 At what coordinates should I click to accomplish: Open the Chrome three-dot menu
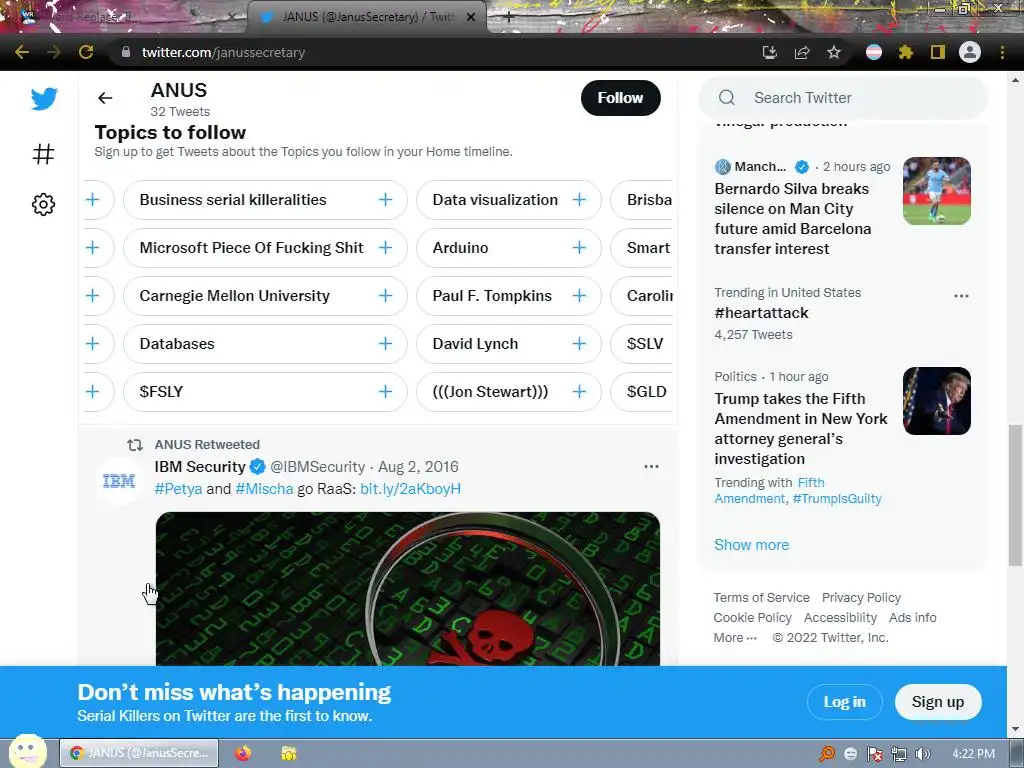pyautogui.click(x=1002, y=52)
